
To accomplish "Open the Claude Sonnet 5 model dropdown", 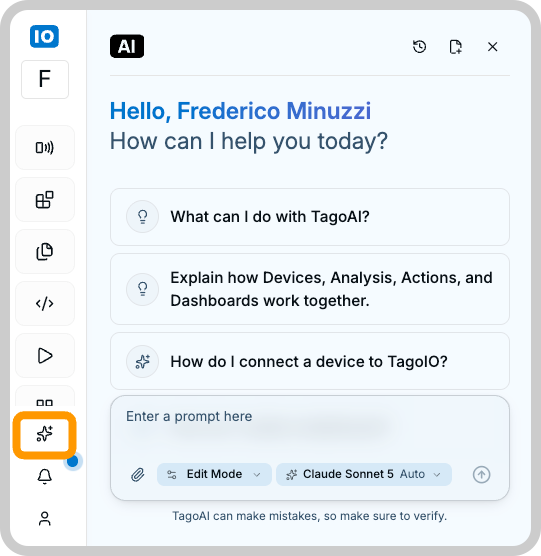I will click(364, 474).
